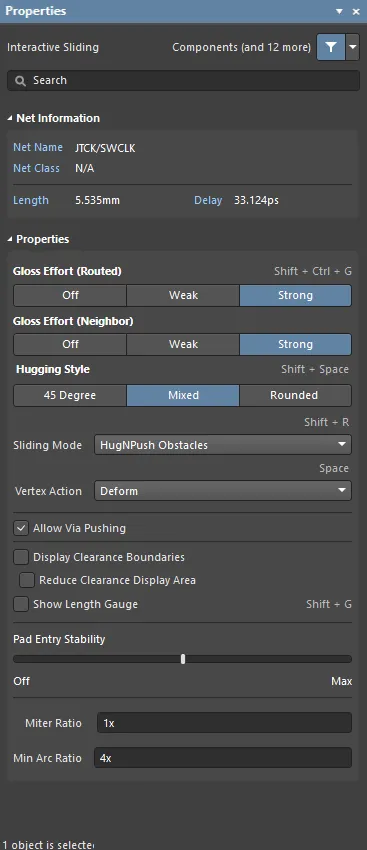
Task: Choose Rounded hugging style
Action: (295, 395)
